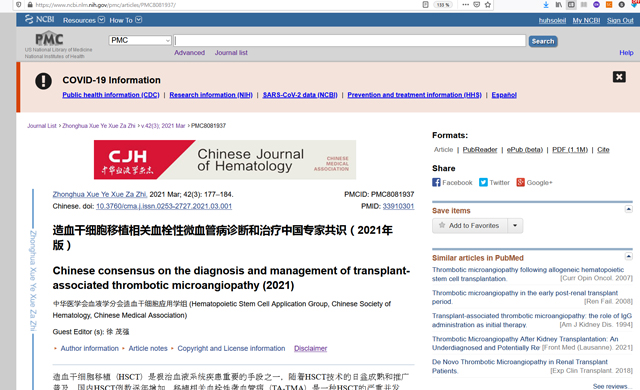Open the PMC database selector dropdown
This screenshot has height=390, width=640.
pos(140,40)
